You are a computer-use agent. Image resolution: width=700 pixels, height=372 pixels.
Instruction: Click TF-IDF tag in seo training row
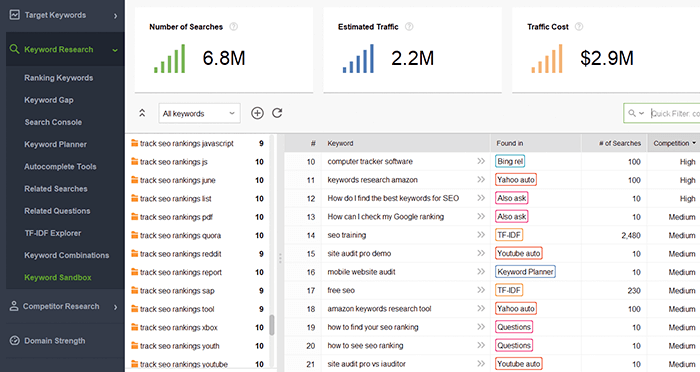pyautogui.click(x=509, y=235)
